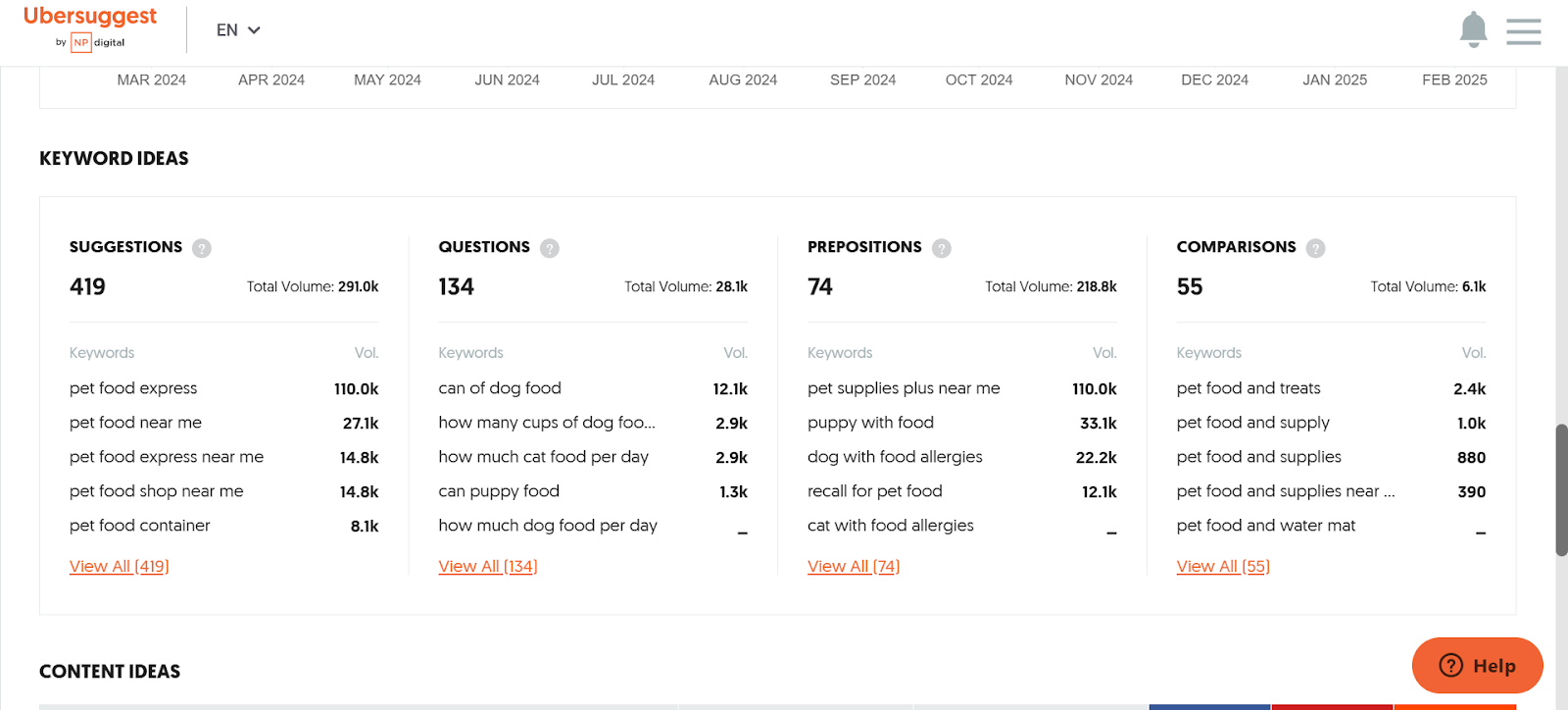Image resolution: width=1568 pixels, height=710 pixels.
Task: Click the 'pet food container' keyword
Action: (140, 526)
